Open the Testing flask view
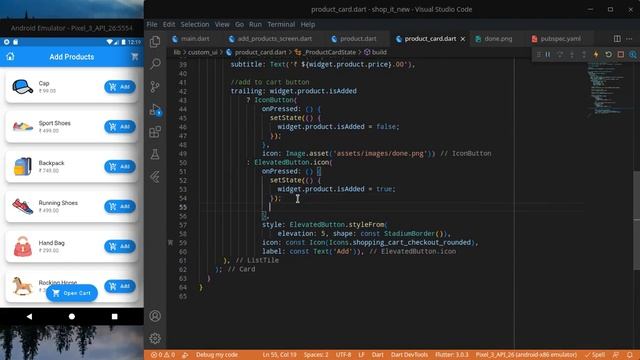The height and width of the screenshot is (360, 640). point(155,154)
